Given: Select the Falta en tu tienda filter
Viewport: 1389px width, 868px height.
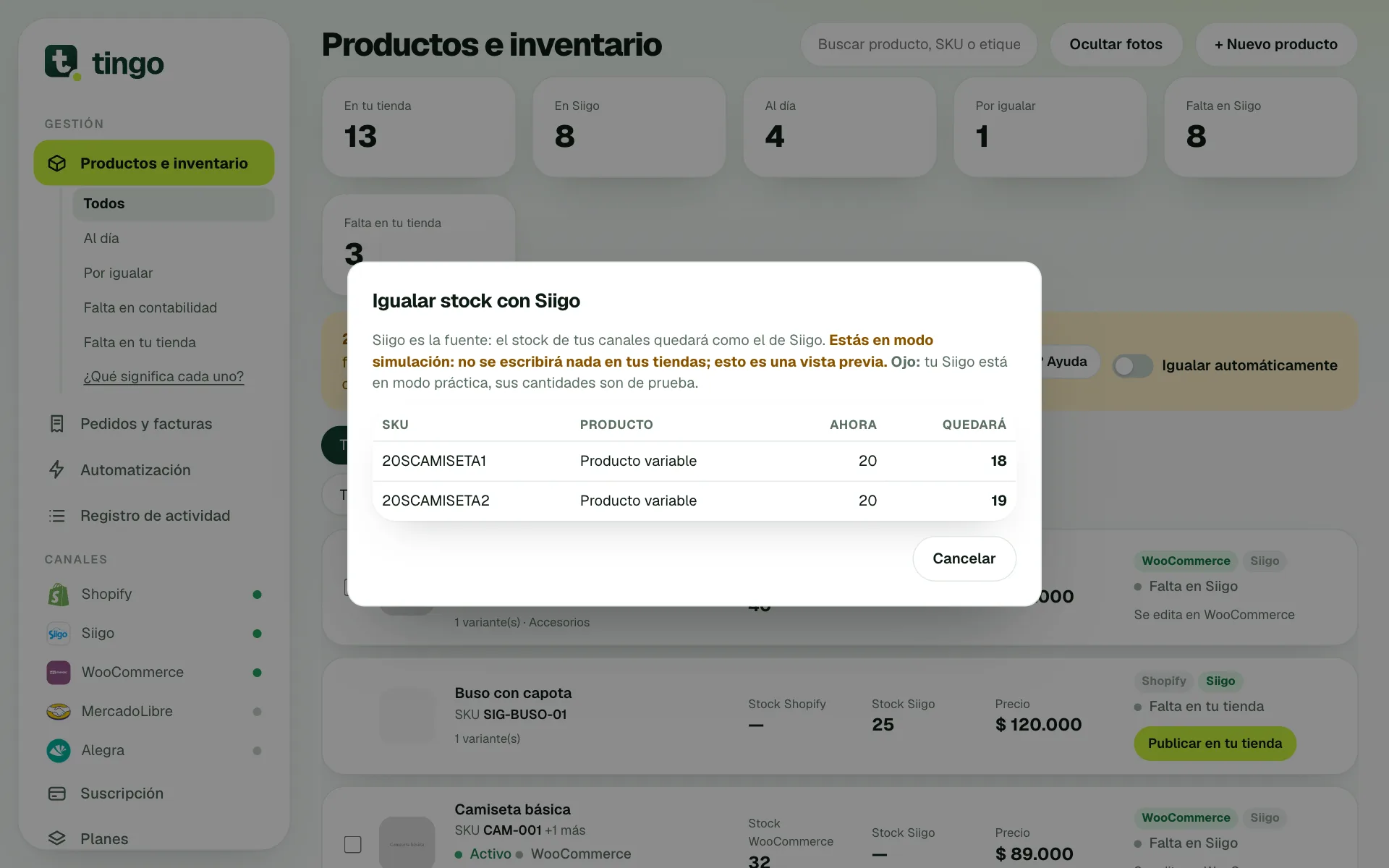Looking at the screenshot, I should pyautogui.click(x=140, y=343).
